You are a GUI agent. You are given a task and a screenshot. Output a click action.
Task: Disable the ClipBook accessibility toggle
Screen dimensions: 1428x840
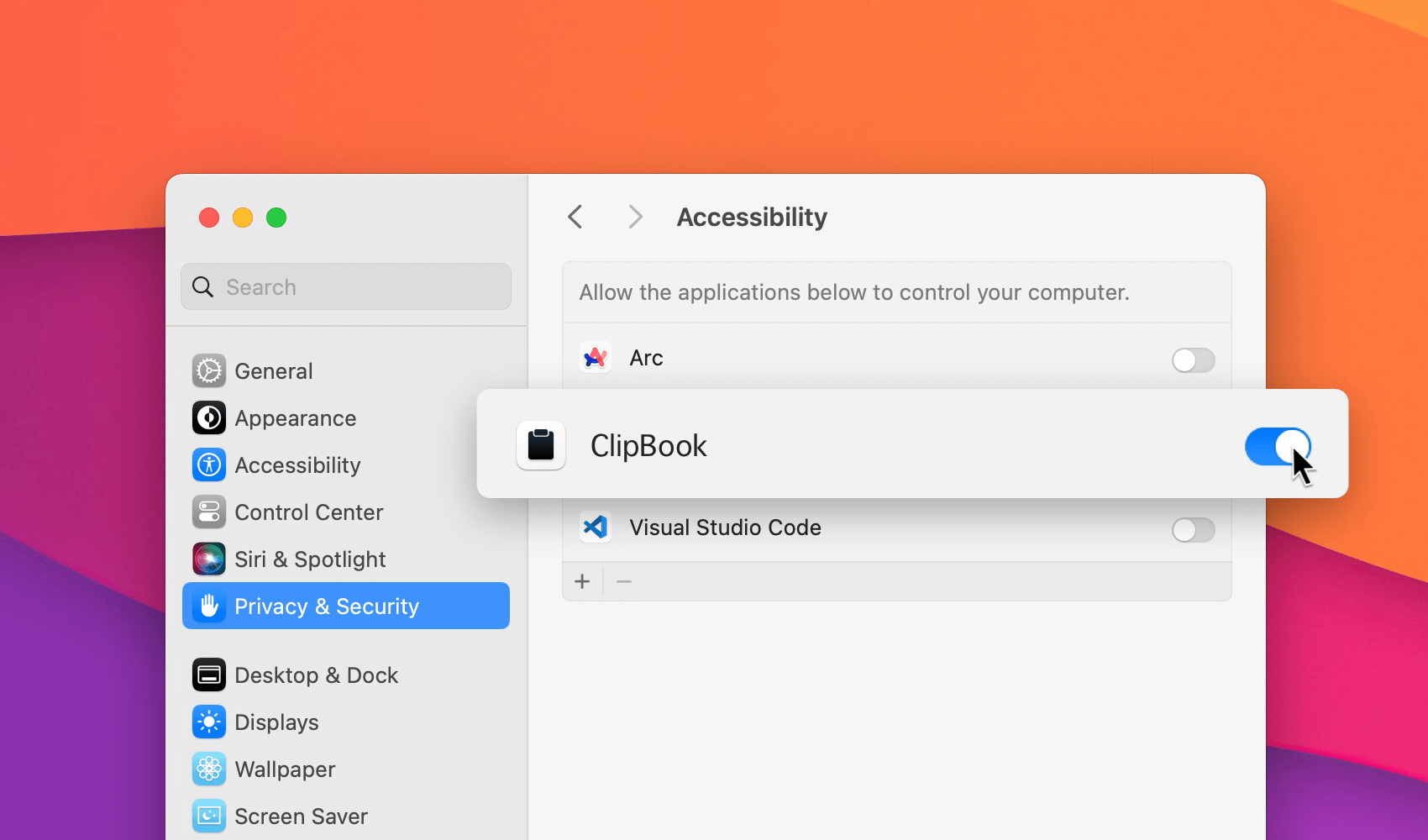point(1276,447)
